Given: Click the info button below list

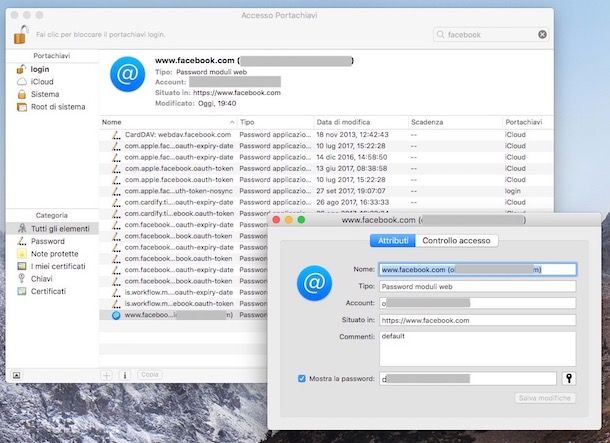Looking at the screenshot, I should pyautogui.click(x=124, y=375).
